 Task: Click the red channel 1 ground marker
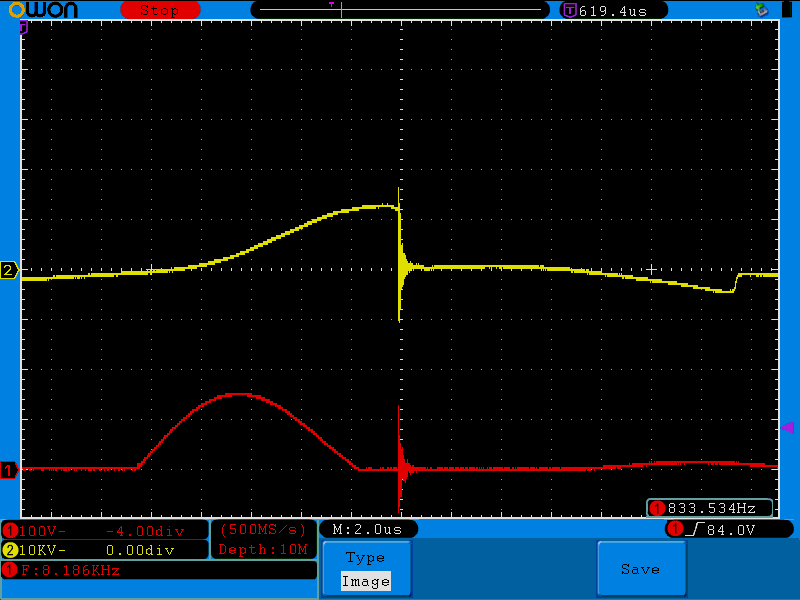(9, 469)
